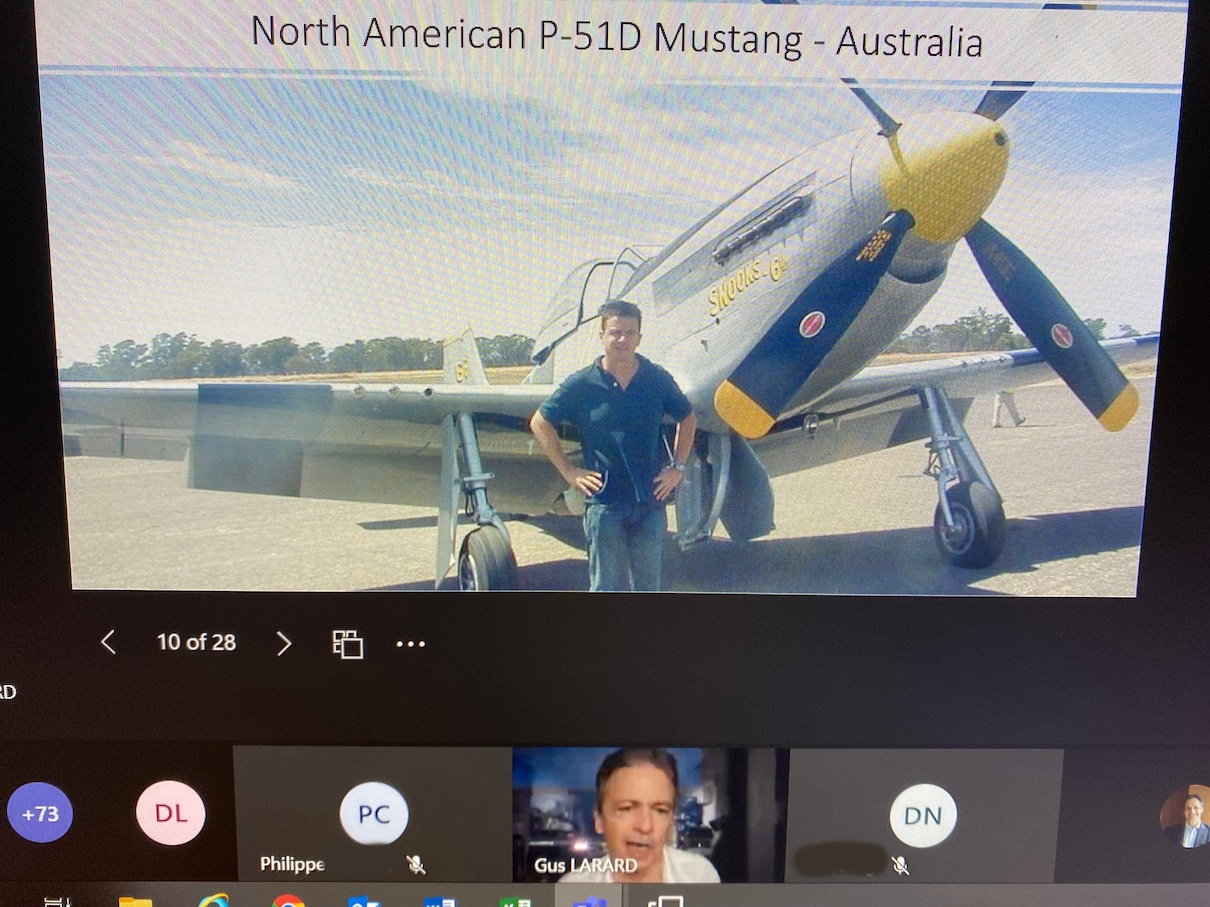
Task: Click the DL participant avatar
Action: (170, 813)
